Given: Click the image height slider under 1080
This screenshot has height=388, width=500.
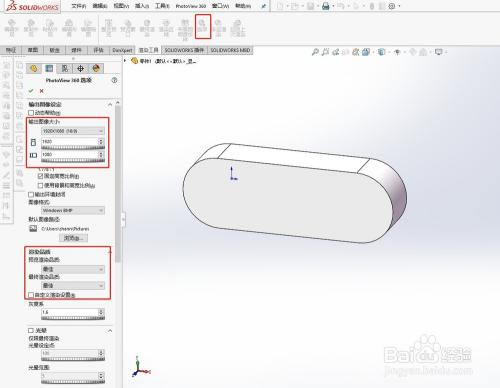Looking at the screenshot, I should (73, 161).
